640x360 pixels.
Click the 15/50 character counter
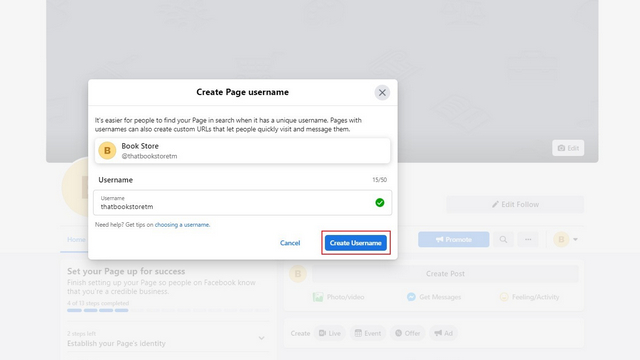379,180
